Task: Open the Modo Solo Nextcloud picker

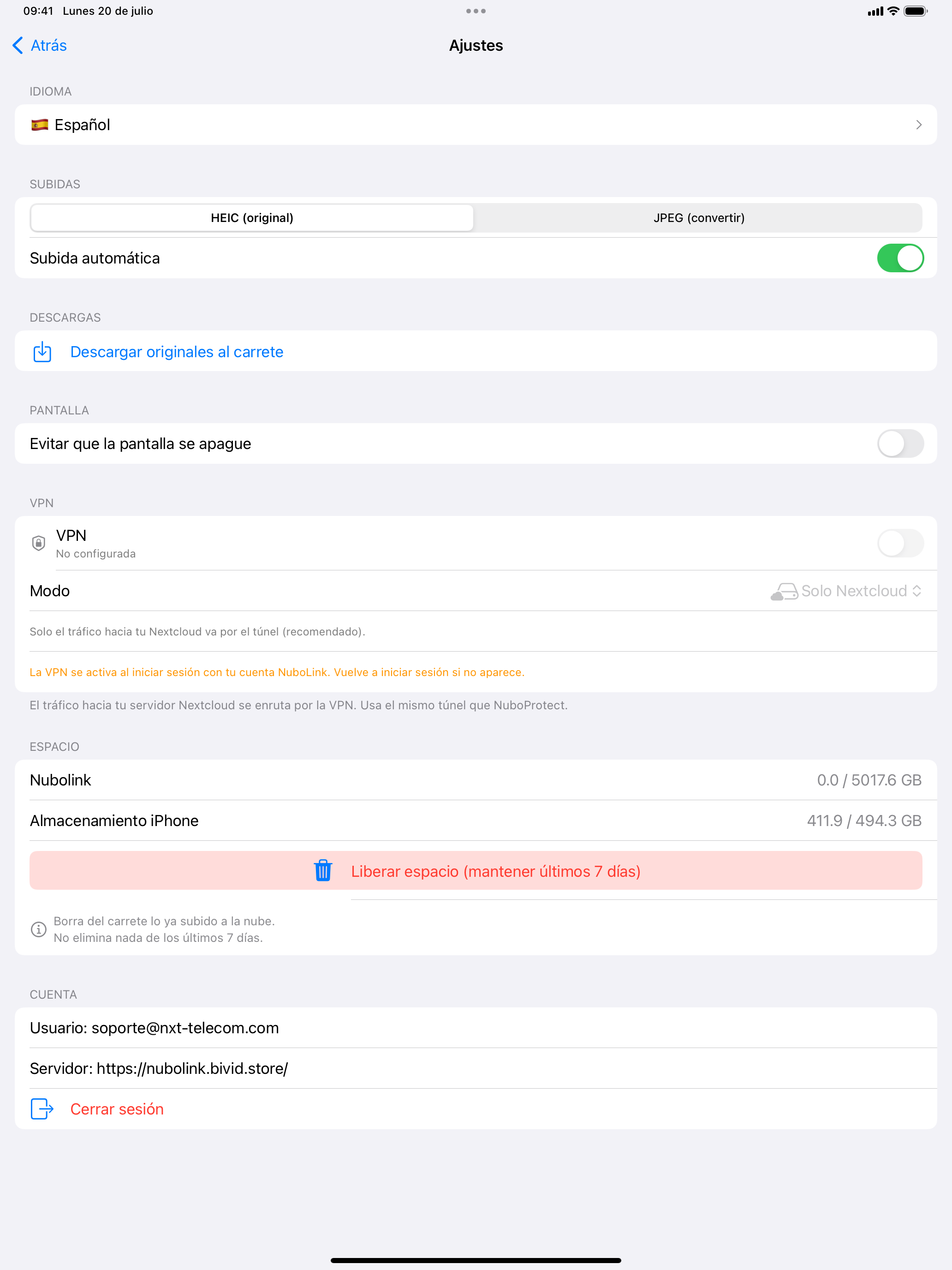Action: click(846, 591)
